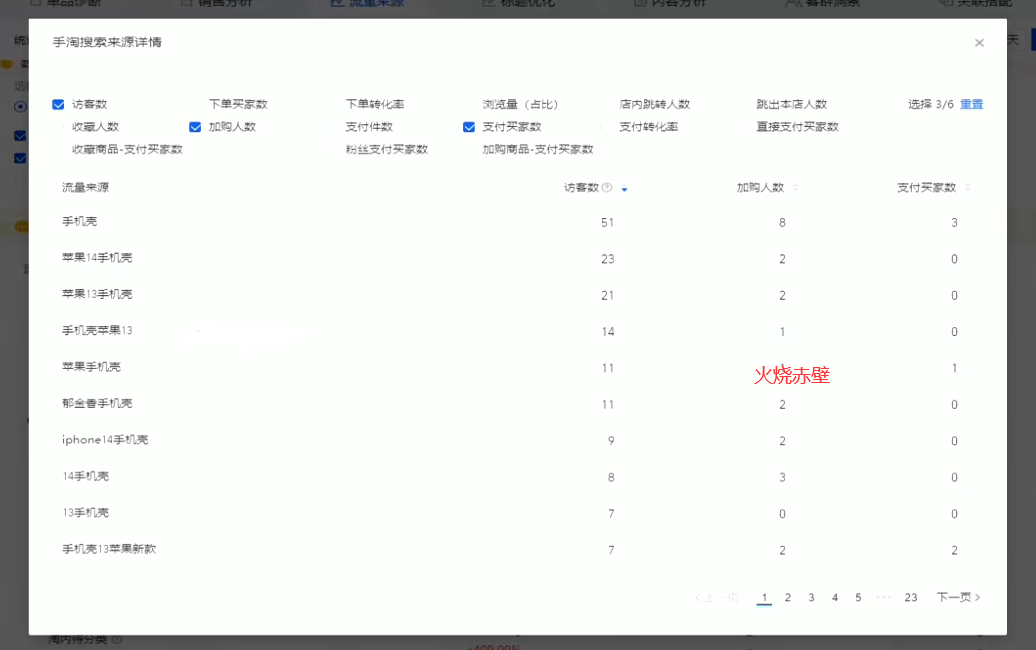Viewport: 1036px width, 650px height.
Task: Click 下一页 to go to next page
Action: (x=958, y=597)
